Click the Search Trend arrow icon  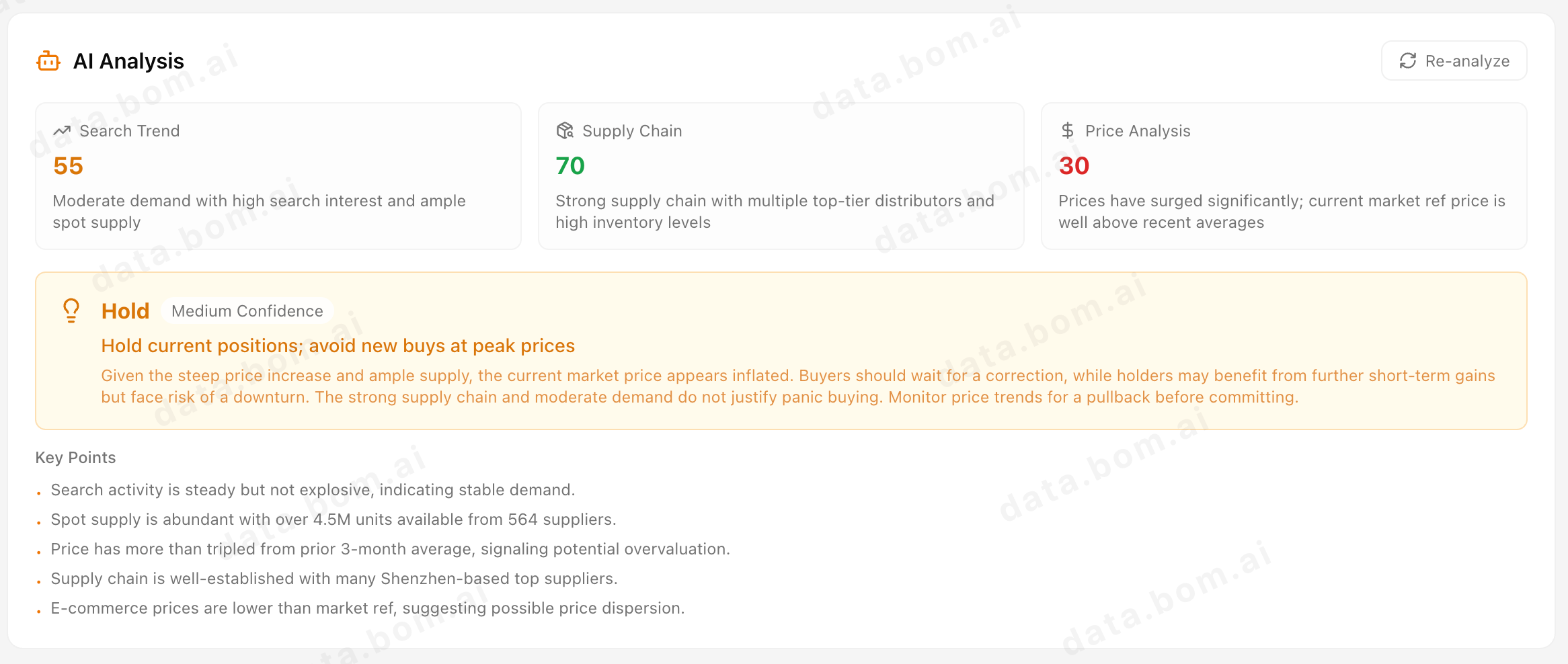pyautogui.click(x=62, y=131)
